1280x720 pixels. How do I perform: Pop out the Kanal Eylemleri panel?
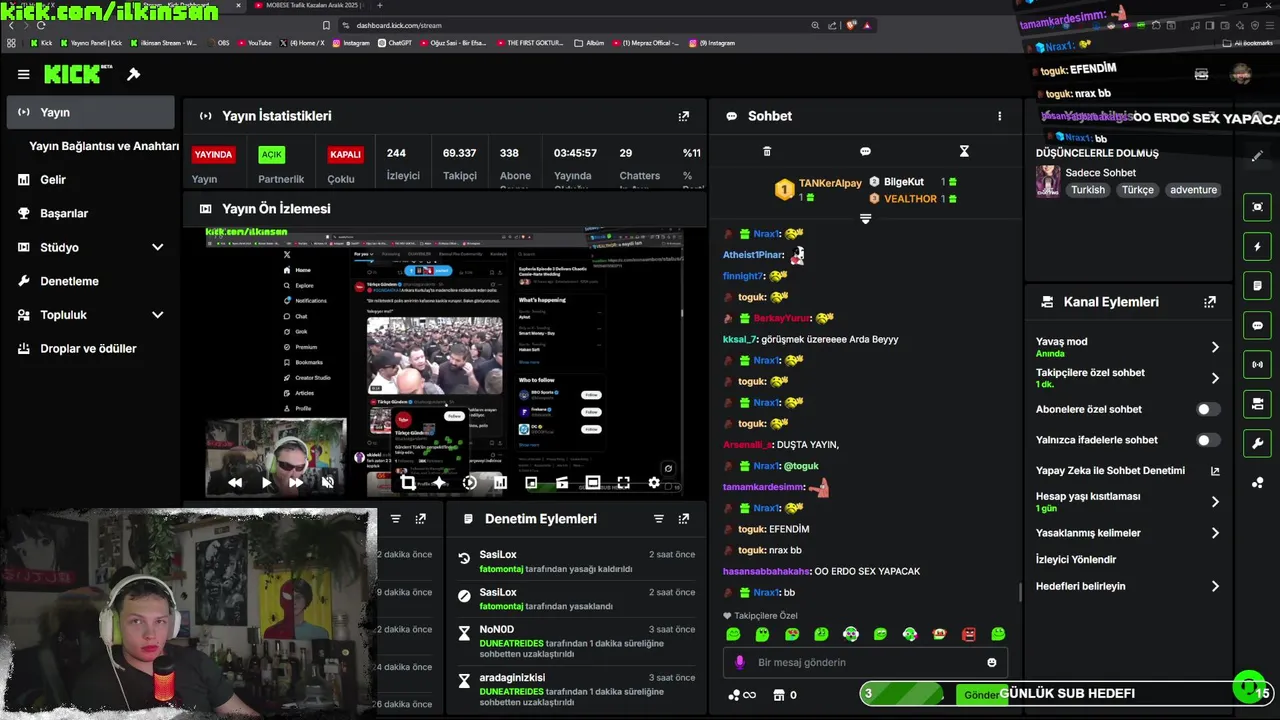pos(1210,302)
